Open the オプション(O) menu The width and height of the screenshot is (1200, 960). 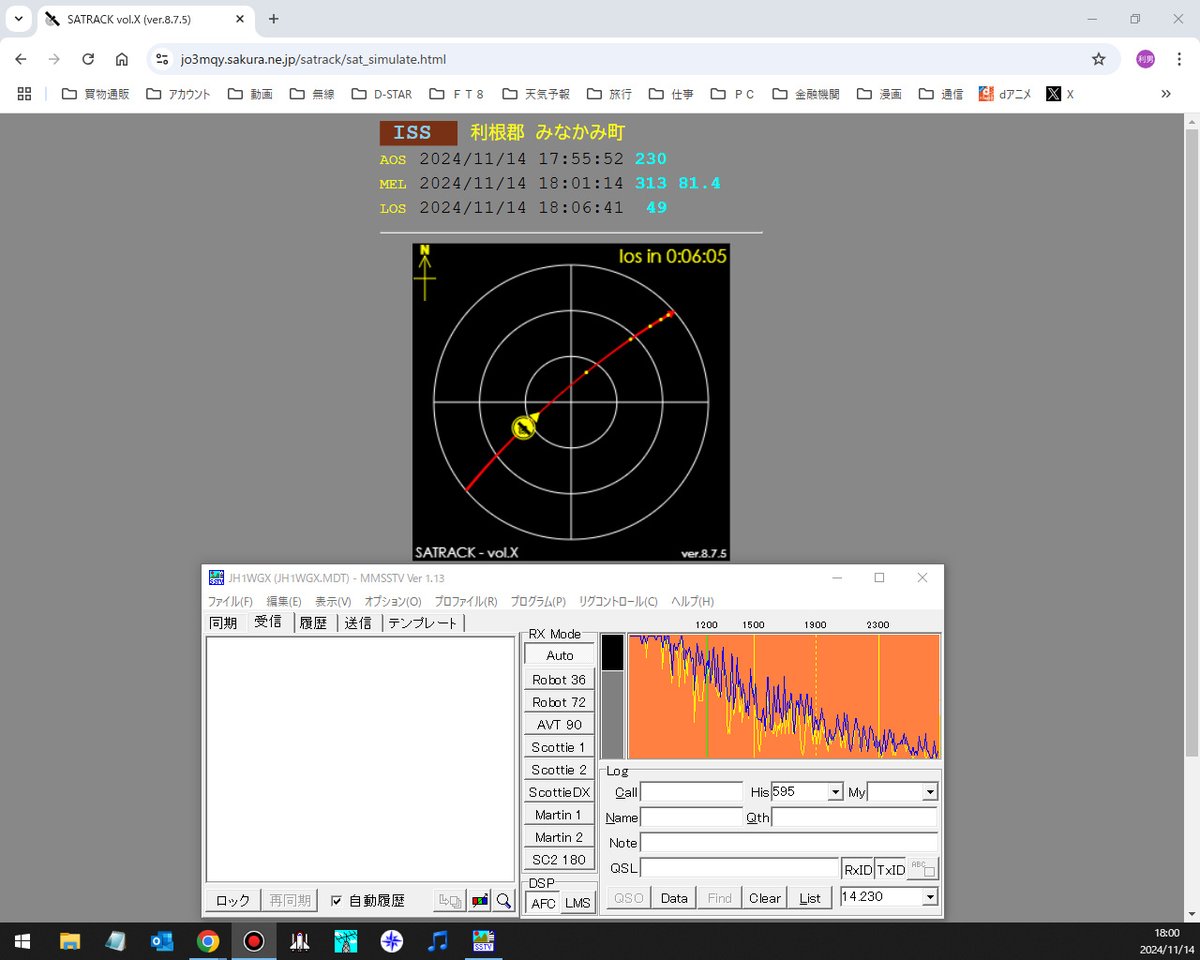click(392, 602)
